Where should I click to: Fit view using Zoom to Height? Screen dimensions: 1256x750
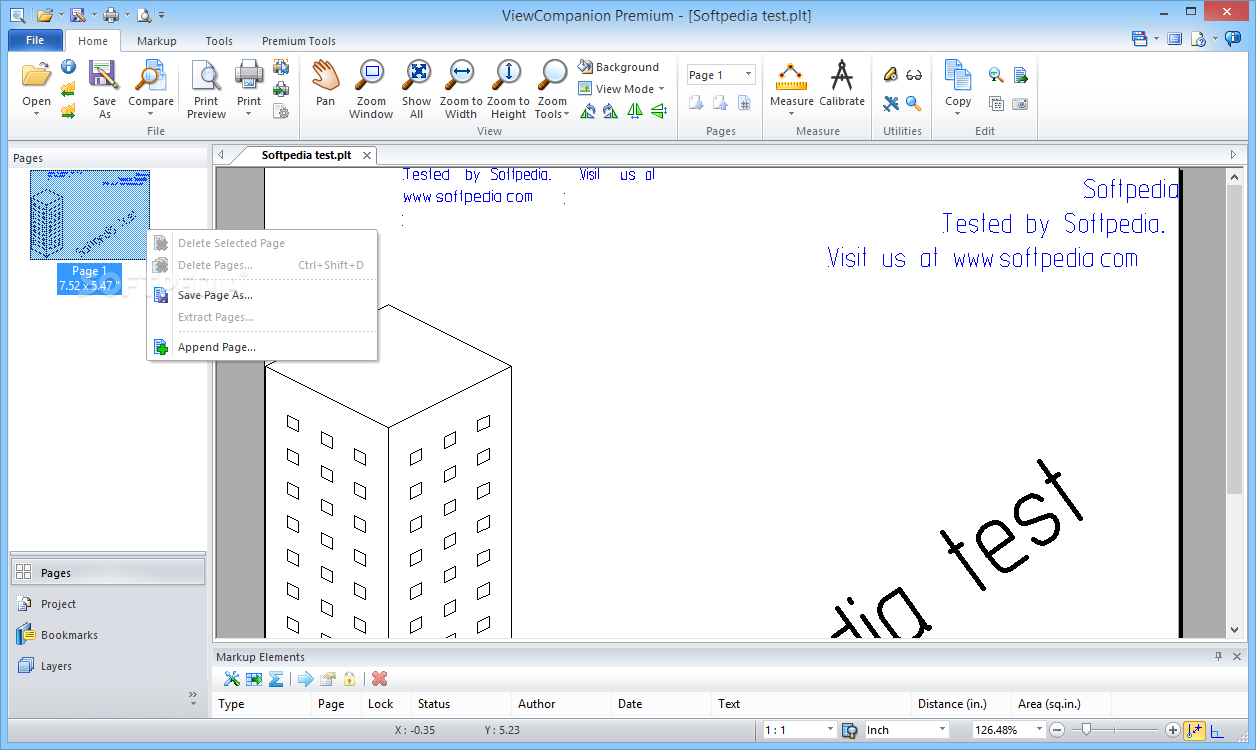click(x=508, y=89)
